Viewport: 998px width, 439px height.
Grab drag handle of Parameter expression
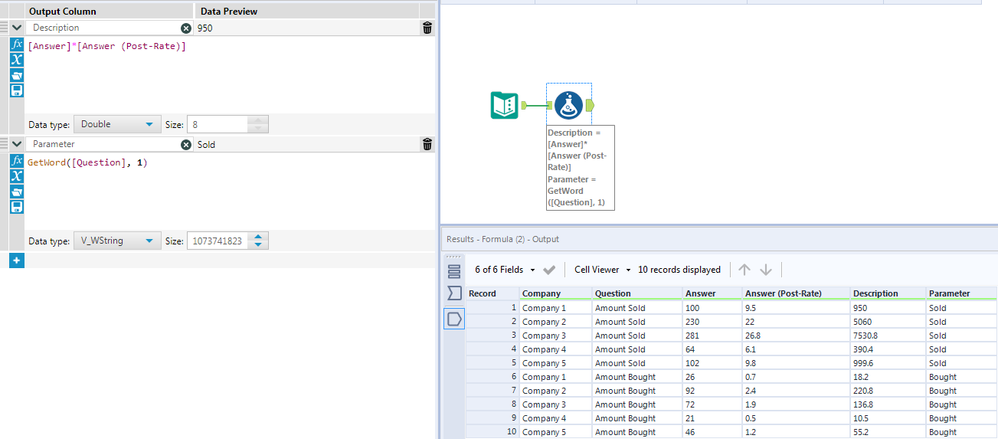pos(4,144)
